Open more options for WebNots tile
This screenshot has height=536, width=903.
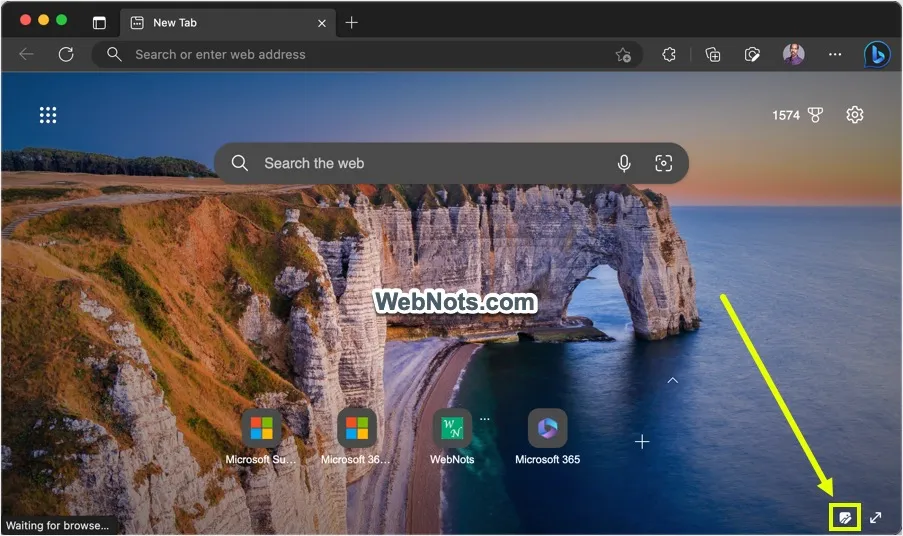coord(485,419)
